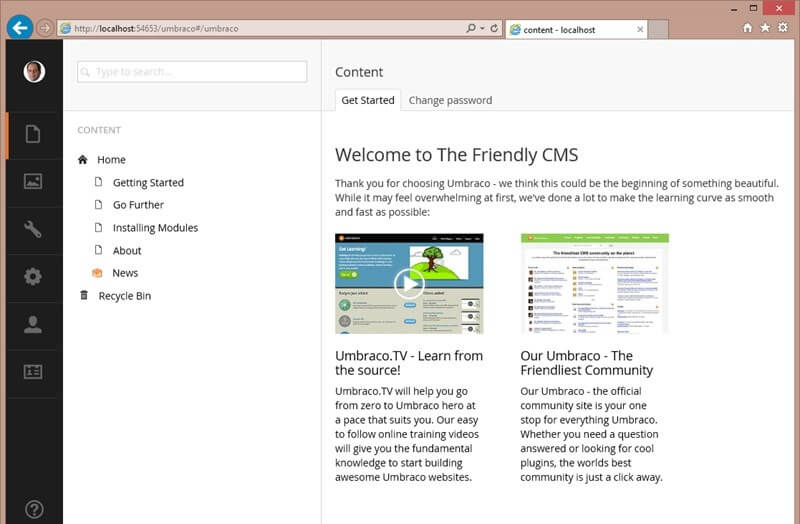
Task: Select About in content tree
Action: point(127,251)
